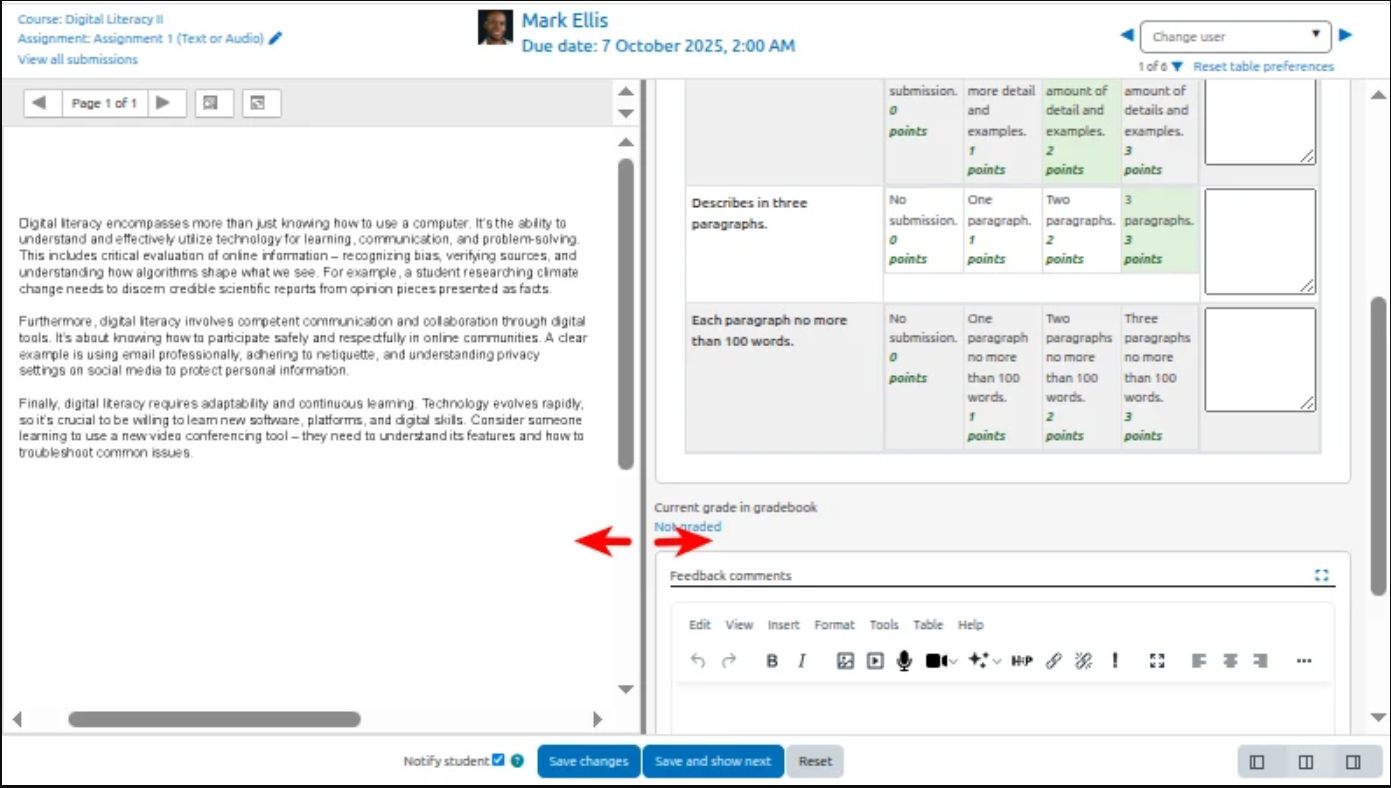Click the insert link chain icon
This screenshot has width=1391, height=788.
point(1053,661)
